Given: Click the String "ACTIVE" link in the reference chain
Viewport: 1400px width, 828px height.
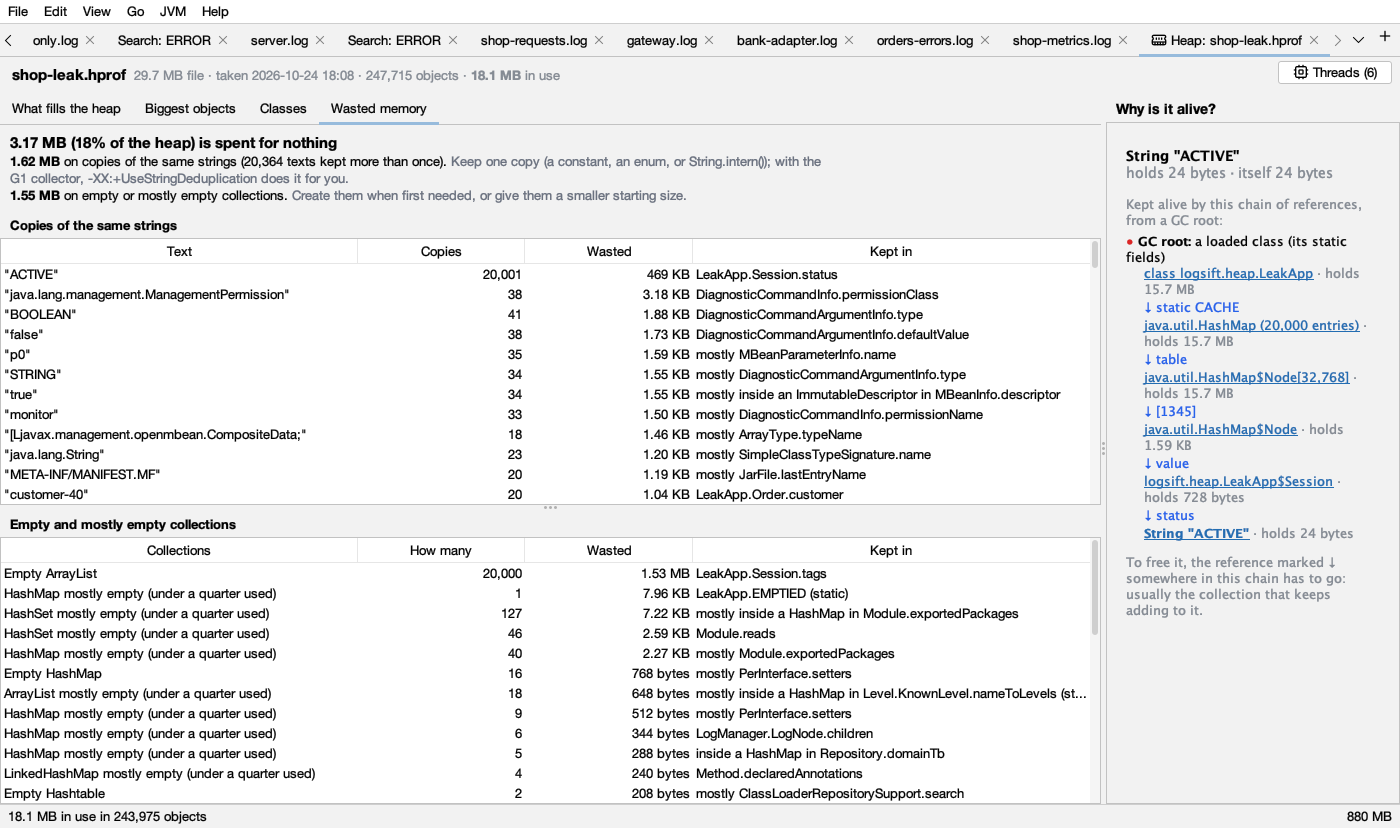Looking at the screenshot, I should coord(1196,534).
